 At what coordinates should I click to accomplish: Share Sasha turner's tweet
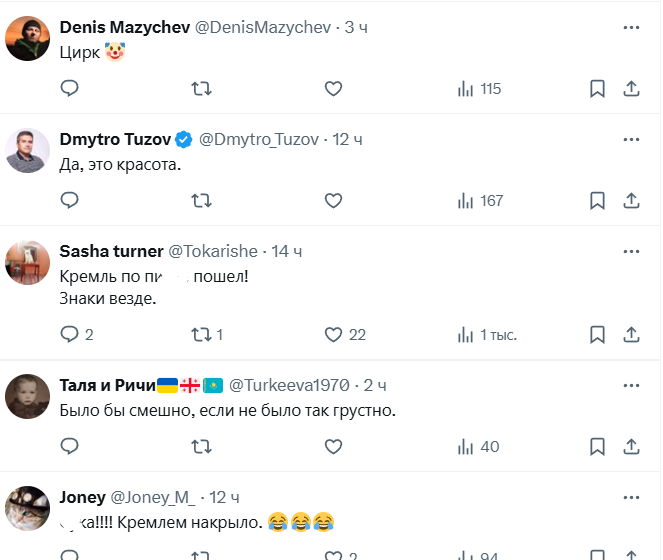pos(632,335)
